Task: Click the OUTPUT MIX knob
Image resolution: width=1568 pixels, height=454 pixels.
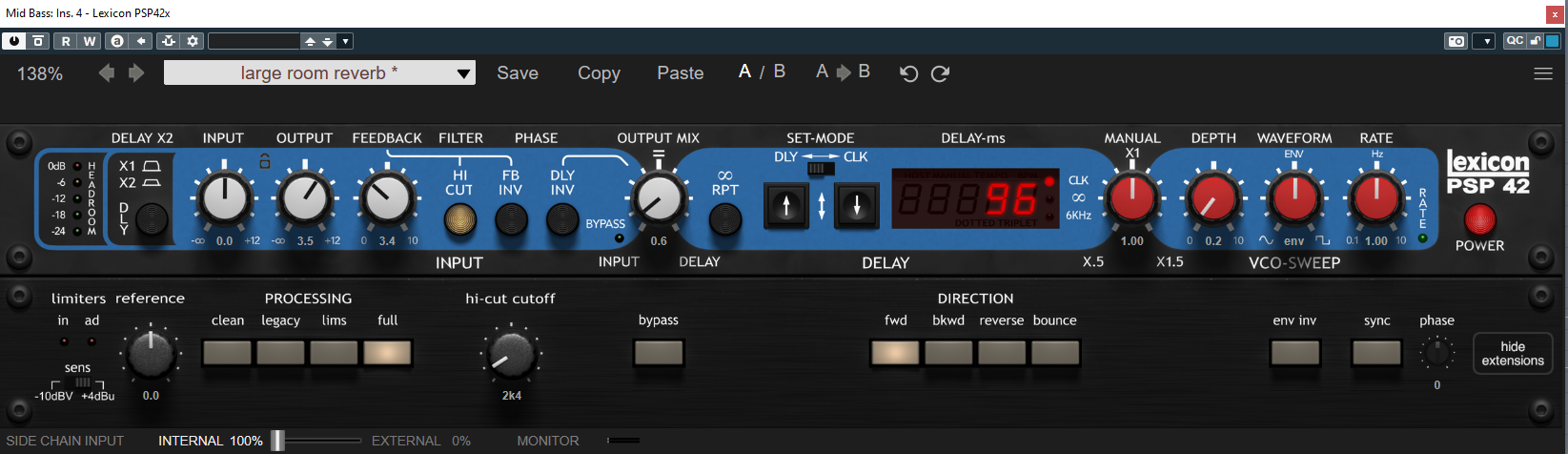Action: click(659, 198)
